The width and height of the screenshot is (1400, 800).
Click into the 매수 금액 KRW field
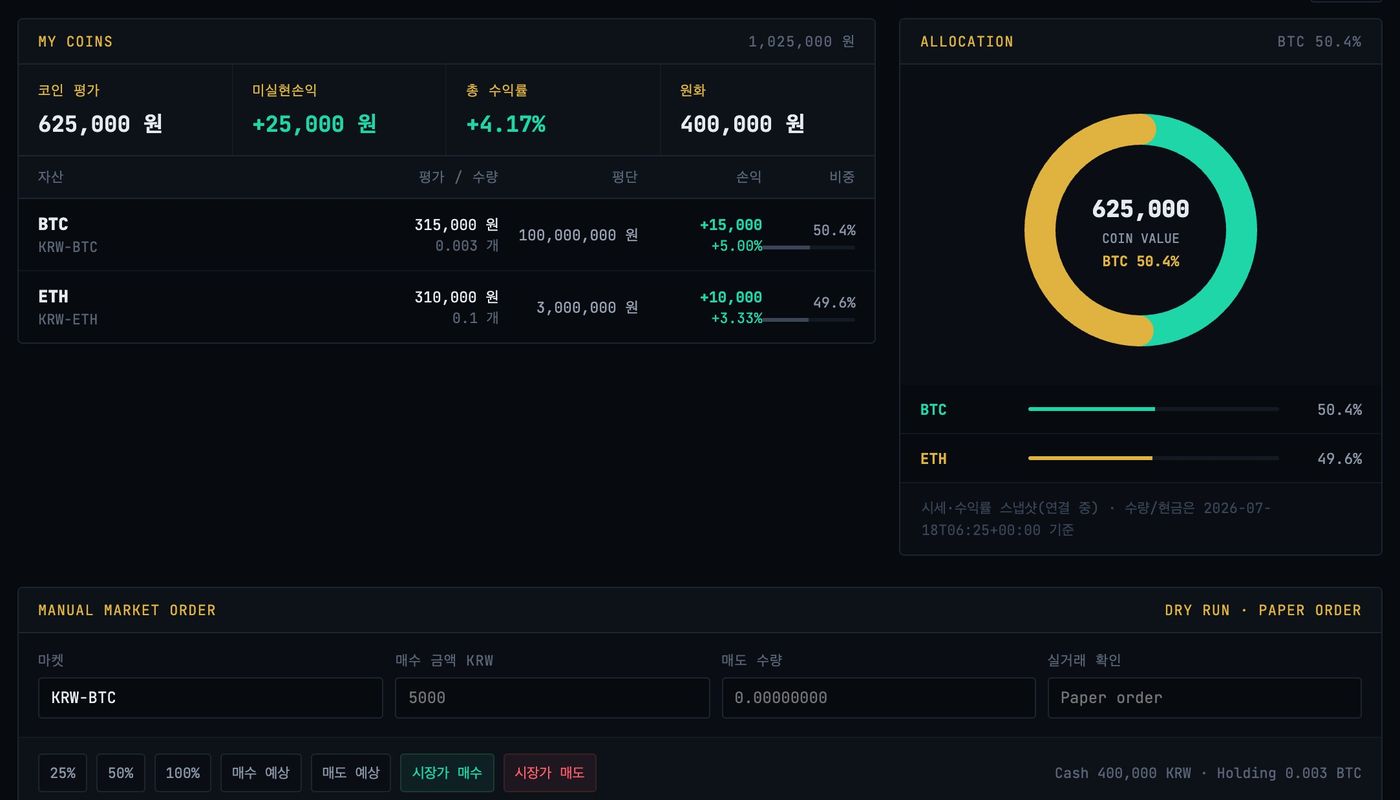click(x=552, y=698)
